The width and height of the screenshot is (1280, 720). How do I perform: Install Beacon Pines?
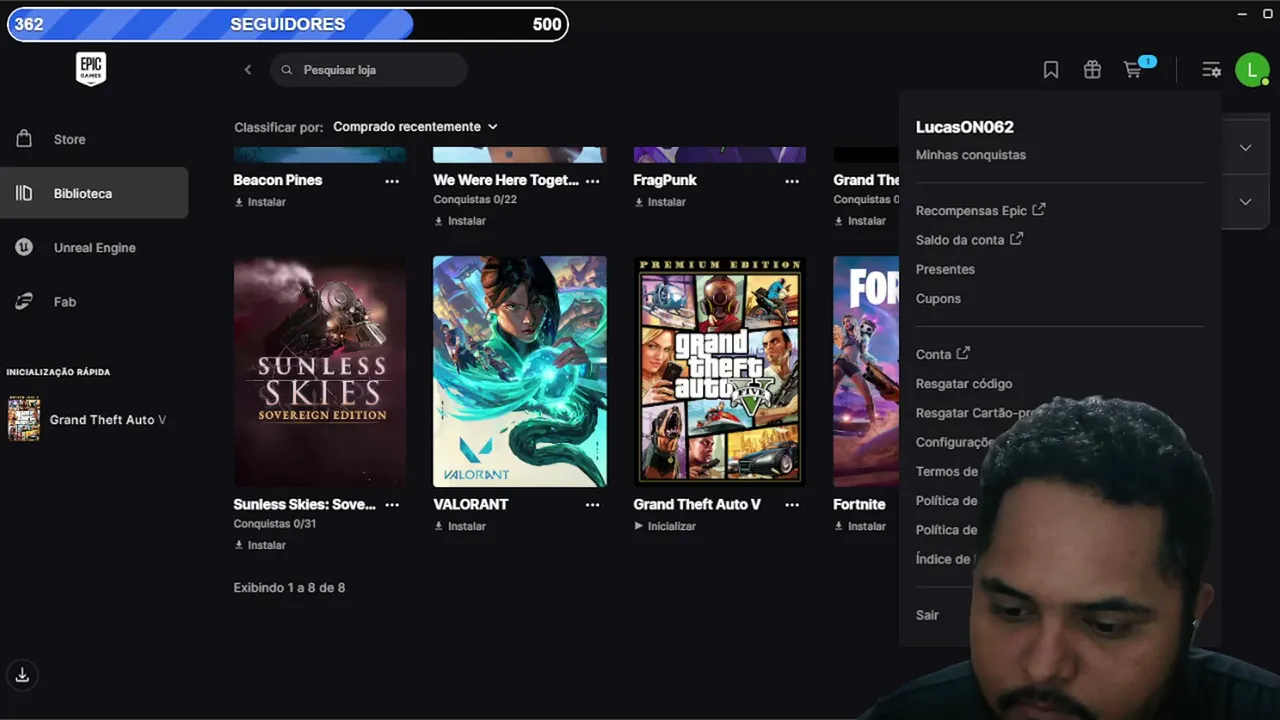[x=260, y=202]
